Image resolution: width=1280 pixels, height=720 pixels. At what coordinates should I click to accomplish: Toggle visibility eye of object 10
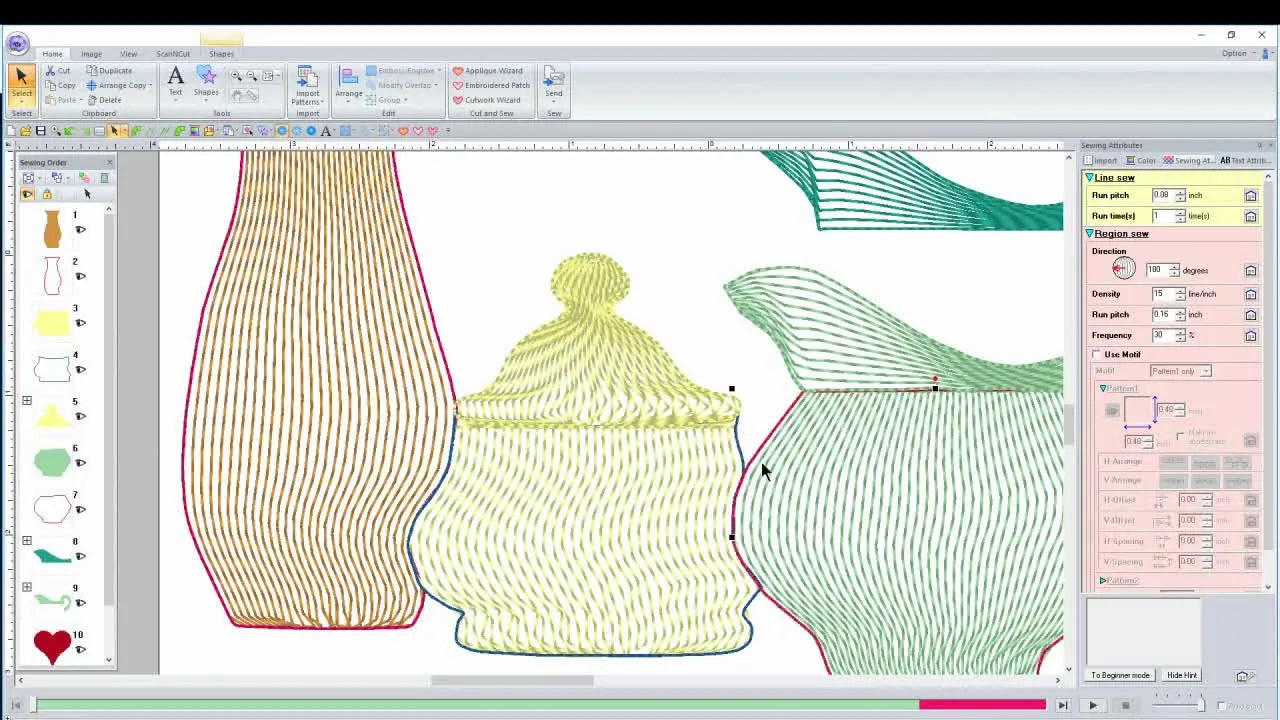(x=80, y=650)
